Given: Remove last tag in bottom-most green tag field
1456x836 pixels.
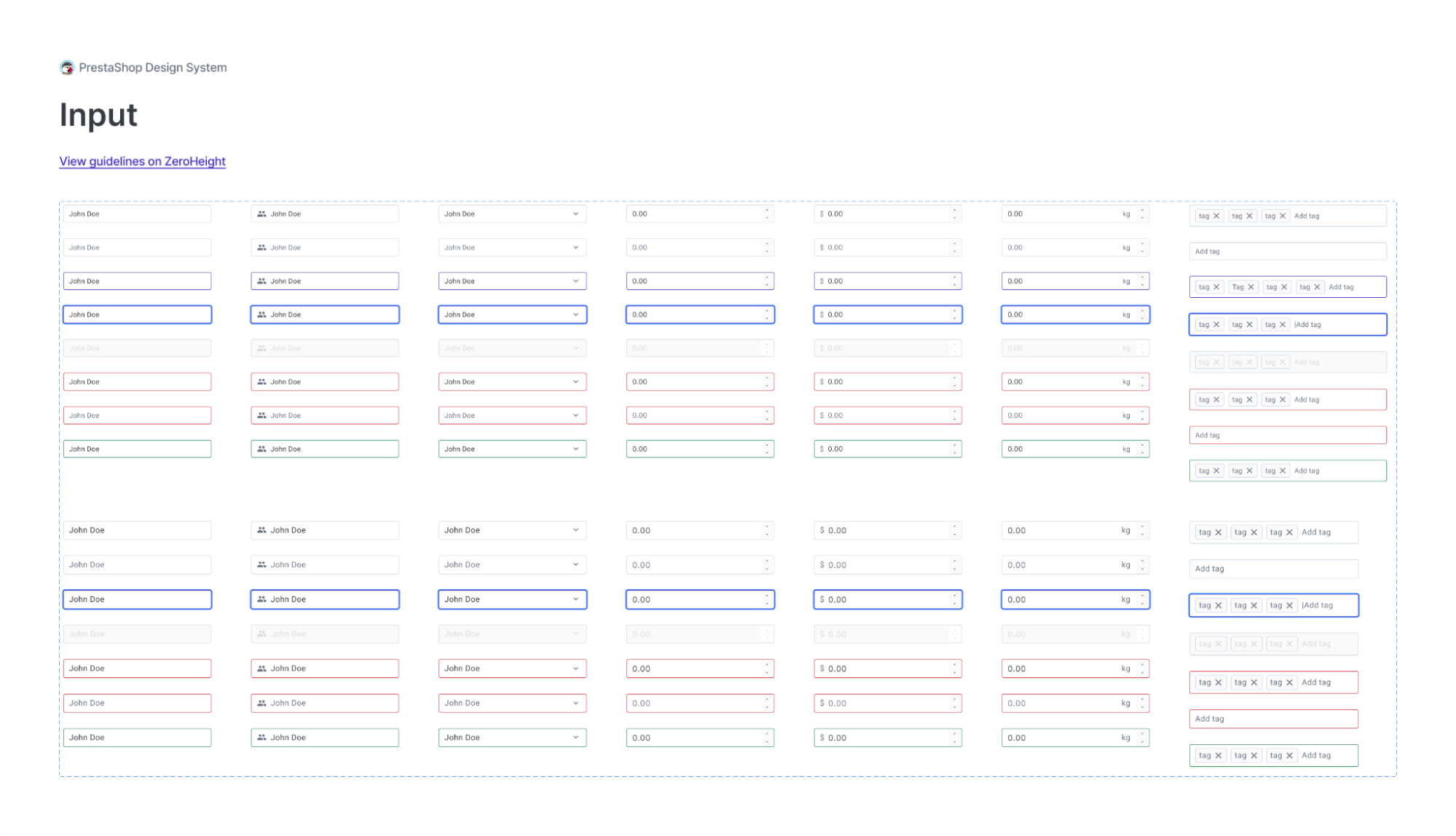Looking at the screenshot, I should coord(1289,756).
